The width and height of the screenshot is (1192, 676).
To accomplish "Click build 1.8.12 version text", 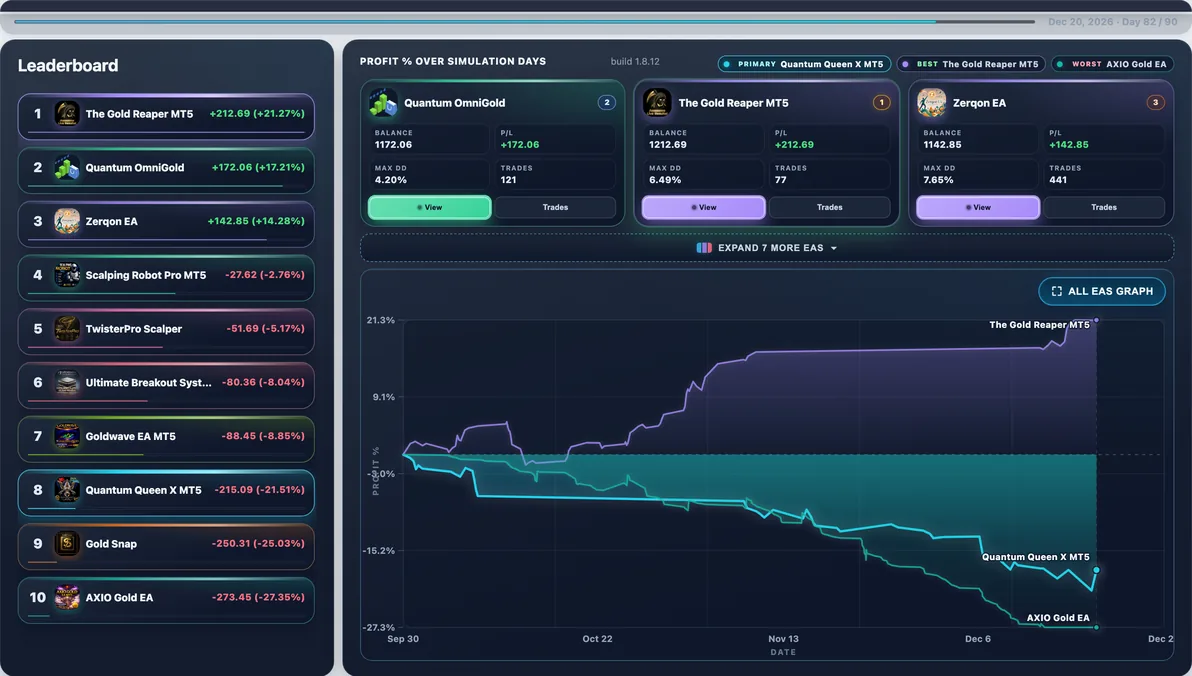I will [635, 62].
